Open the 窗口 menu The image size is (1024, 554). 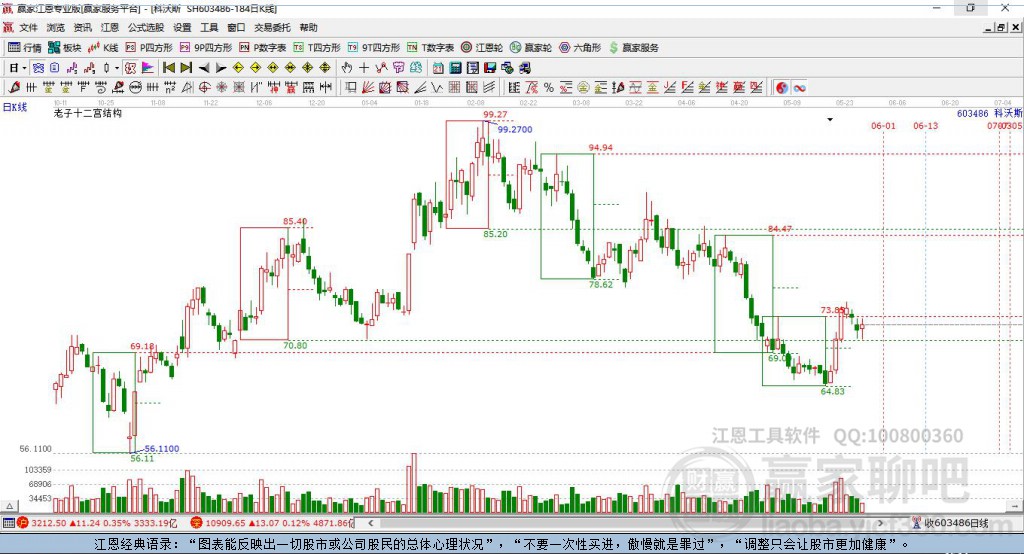pos(236,27)
